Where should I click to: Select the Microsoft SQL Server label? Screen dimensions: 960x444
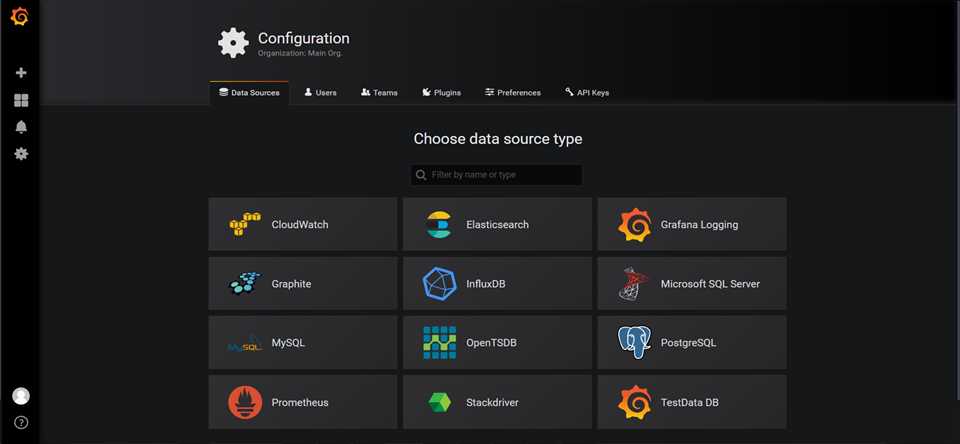click(x=710, y=284)
